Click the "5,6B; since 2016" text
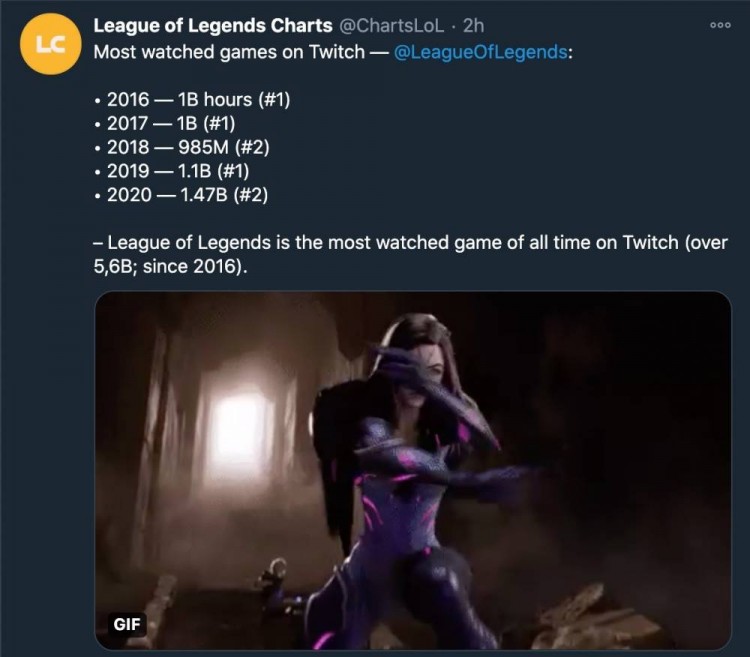The height and width of the screenshot is (657, 750). pos(168,268)
